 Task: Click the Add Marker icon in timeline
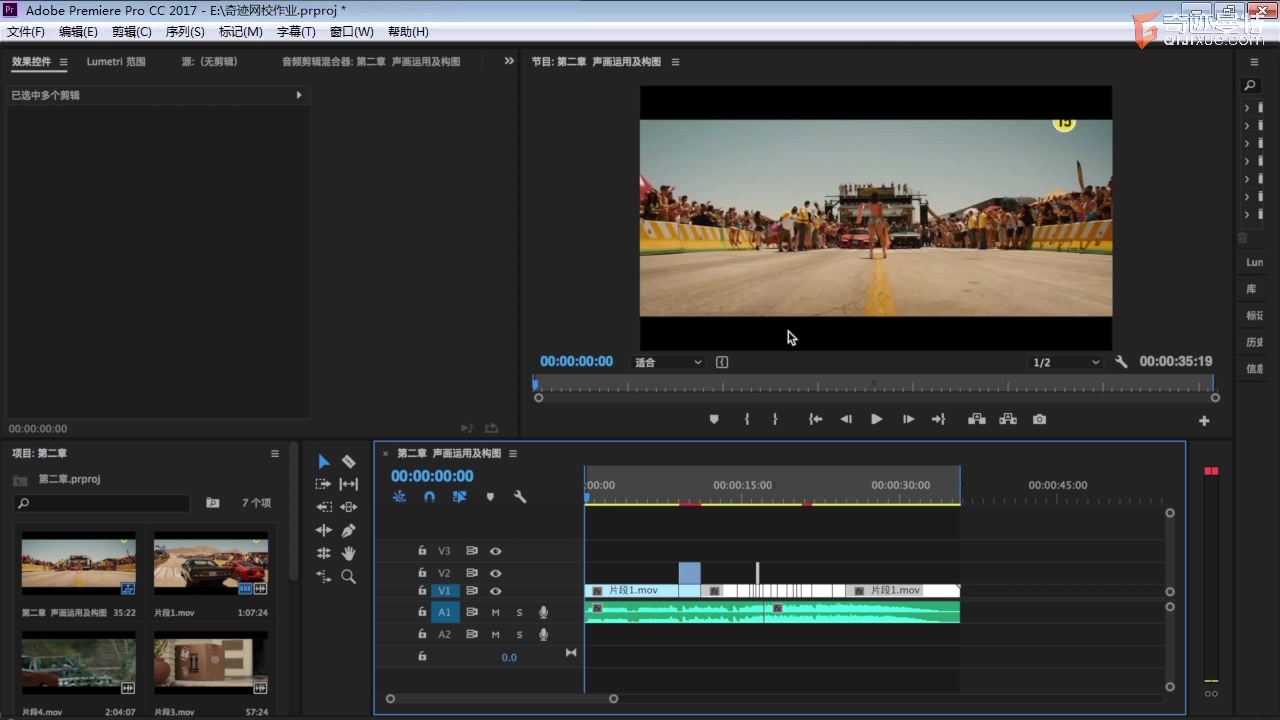pos(490,496)
